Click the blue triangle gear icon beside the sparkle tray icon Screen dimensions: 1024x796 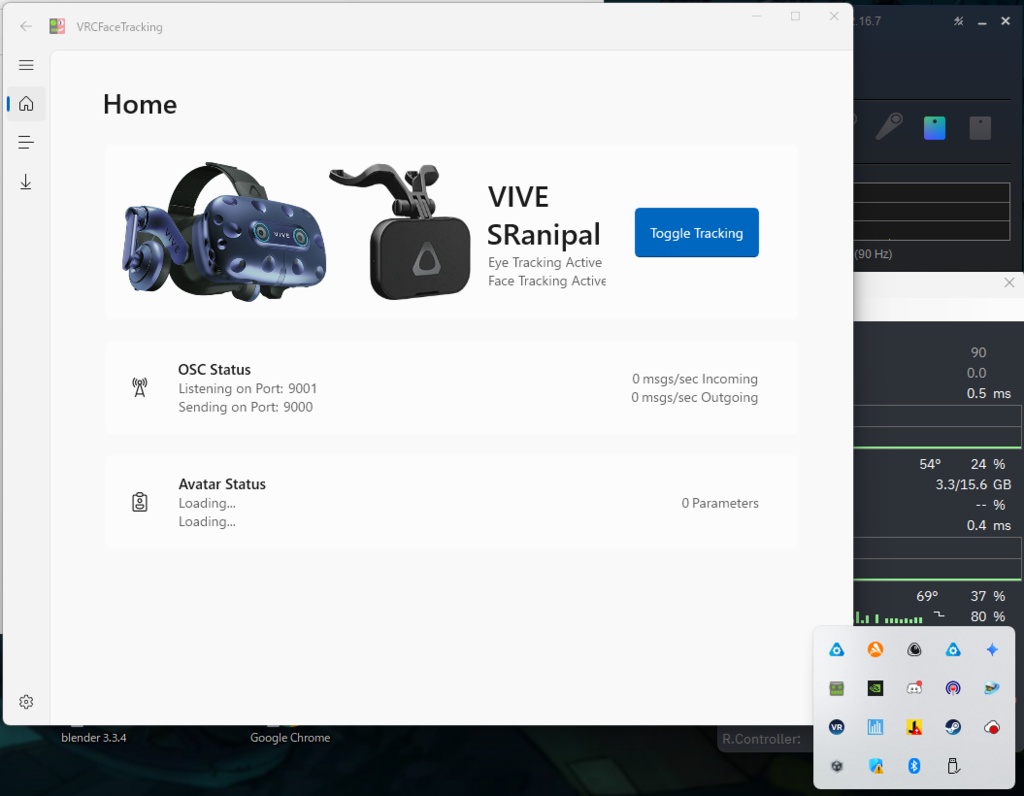point(953,649)
